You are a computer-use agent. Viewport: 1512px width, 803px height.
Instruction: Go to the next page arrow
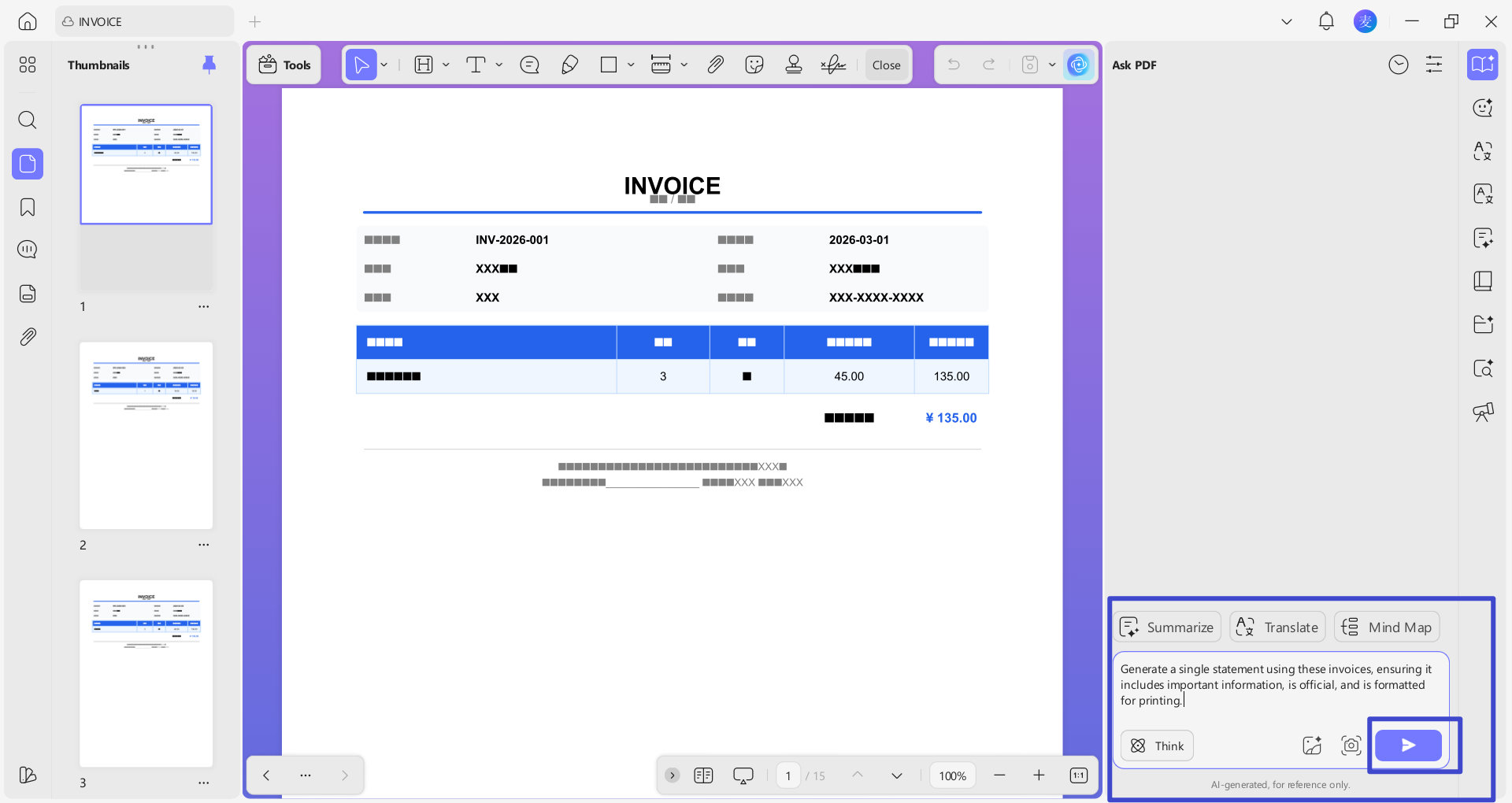897,775
